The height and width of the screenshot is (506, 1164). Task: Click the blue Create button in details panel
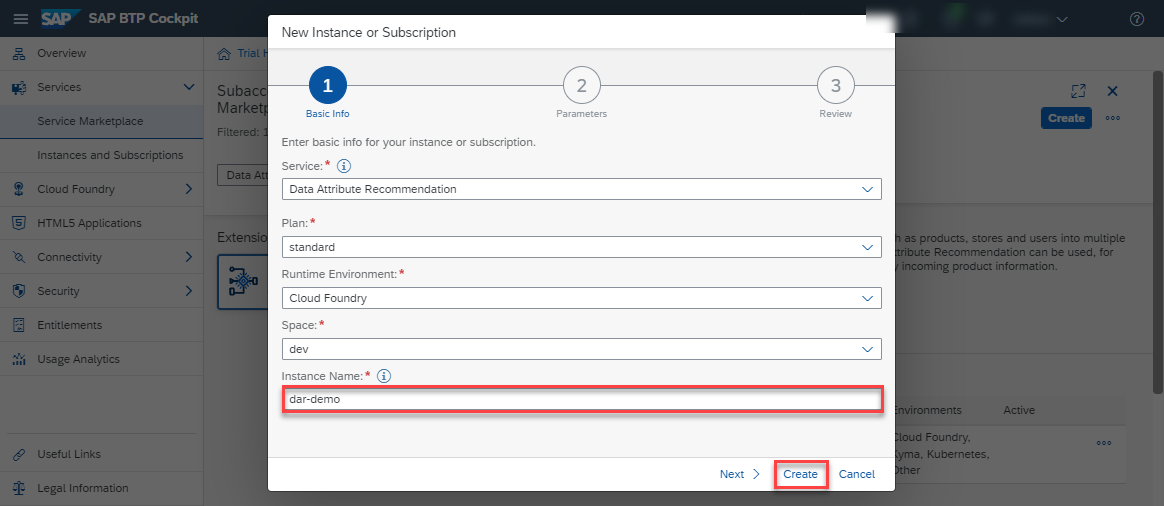tap(1066, 118)
